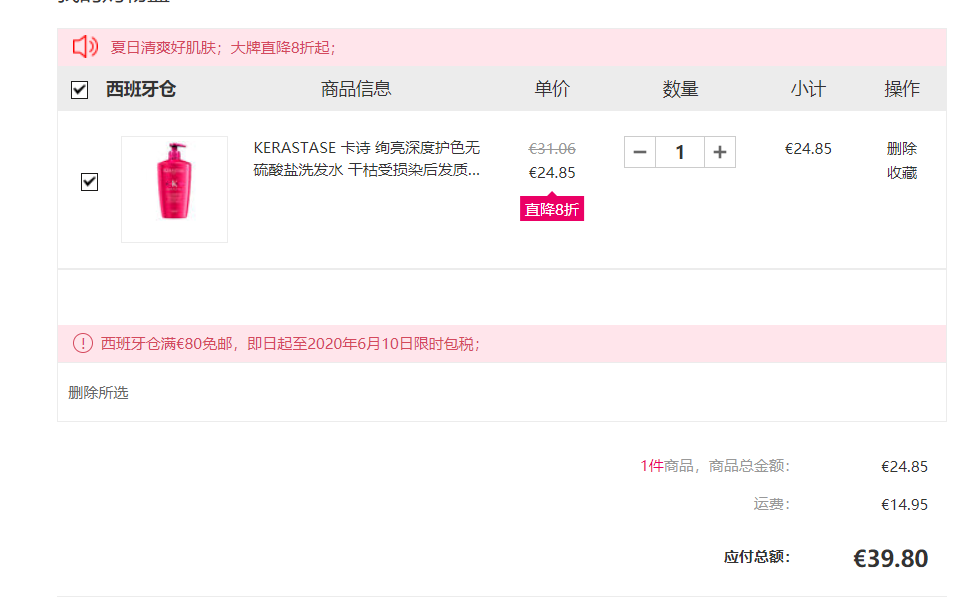Click the 夏日清爽好肌肤 promotion banner text
Image resolution: width=962 pixels, height=600 pixels.
(x=223, y=47)
